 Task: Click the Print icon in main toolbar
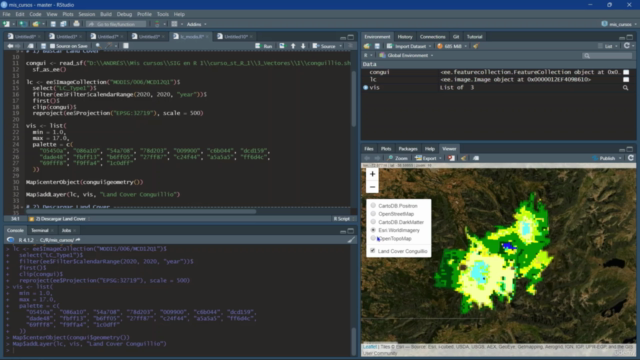(76, 24)
